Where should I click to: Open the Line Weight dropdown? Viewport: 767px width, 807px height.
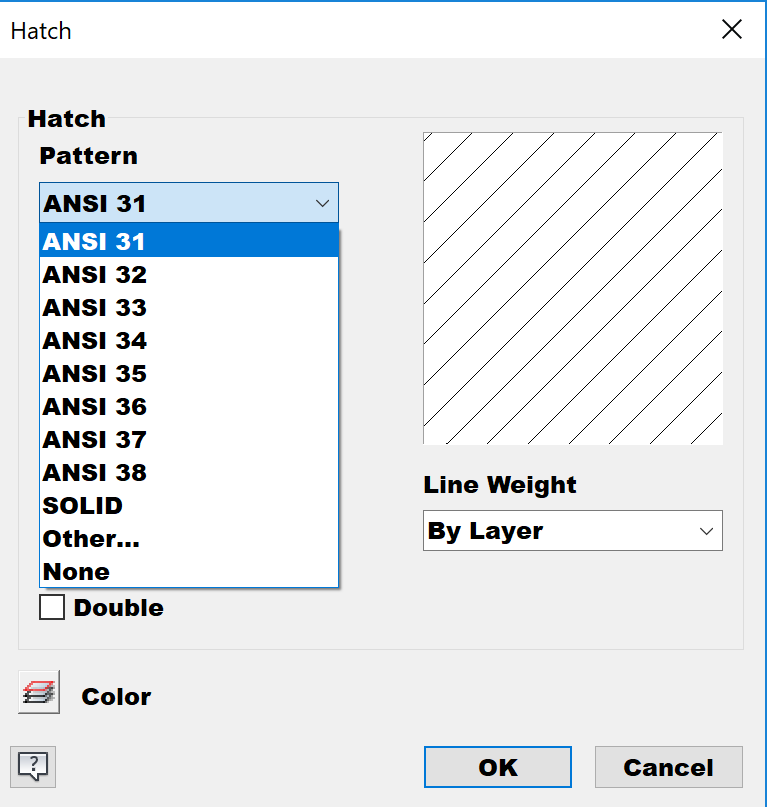572,531
